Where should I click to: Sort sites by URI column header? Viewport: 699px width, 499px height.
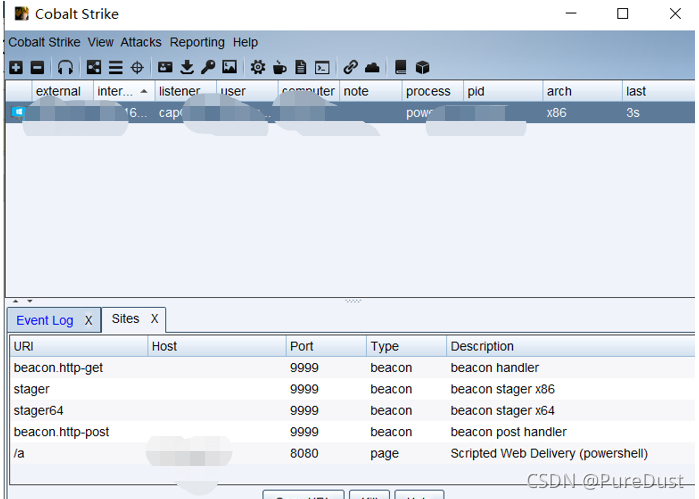tap(78, 346)
